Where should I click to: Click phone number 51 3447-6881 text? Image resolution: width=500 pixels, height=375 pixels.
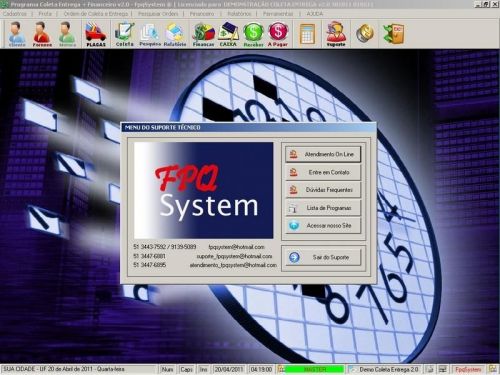coord(149,256)
